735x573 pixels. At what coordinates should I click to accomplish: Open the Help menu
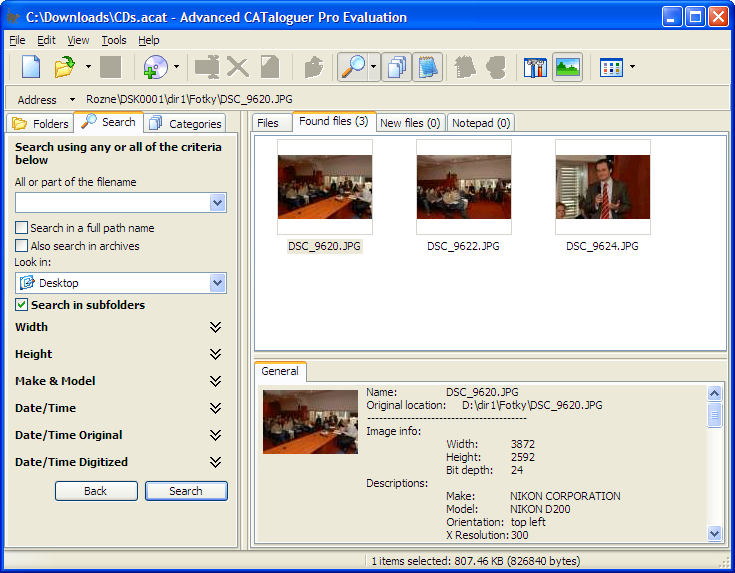click(149, 40)
